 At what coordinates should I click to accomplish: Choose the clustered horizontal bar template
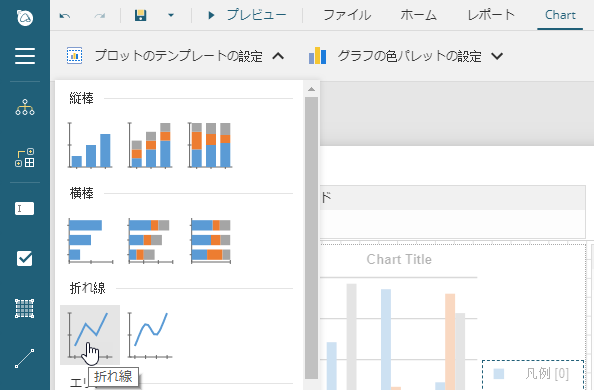coord(90,241)
